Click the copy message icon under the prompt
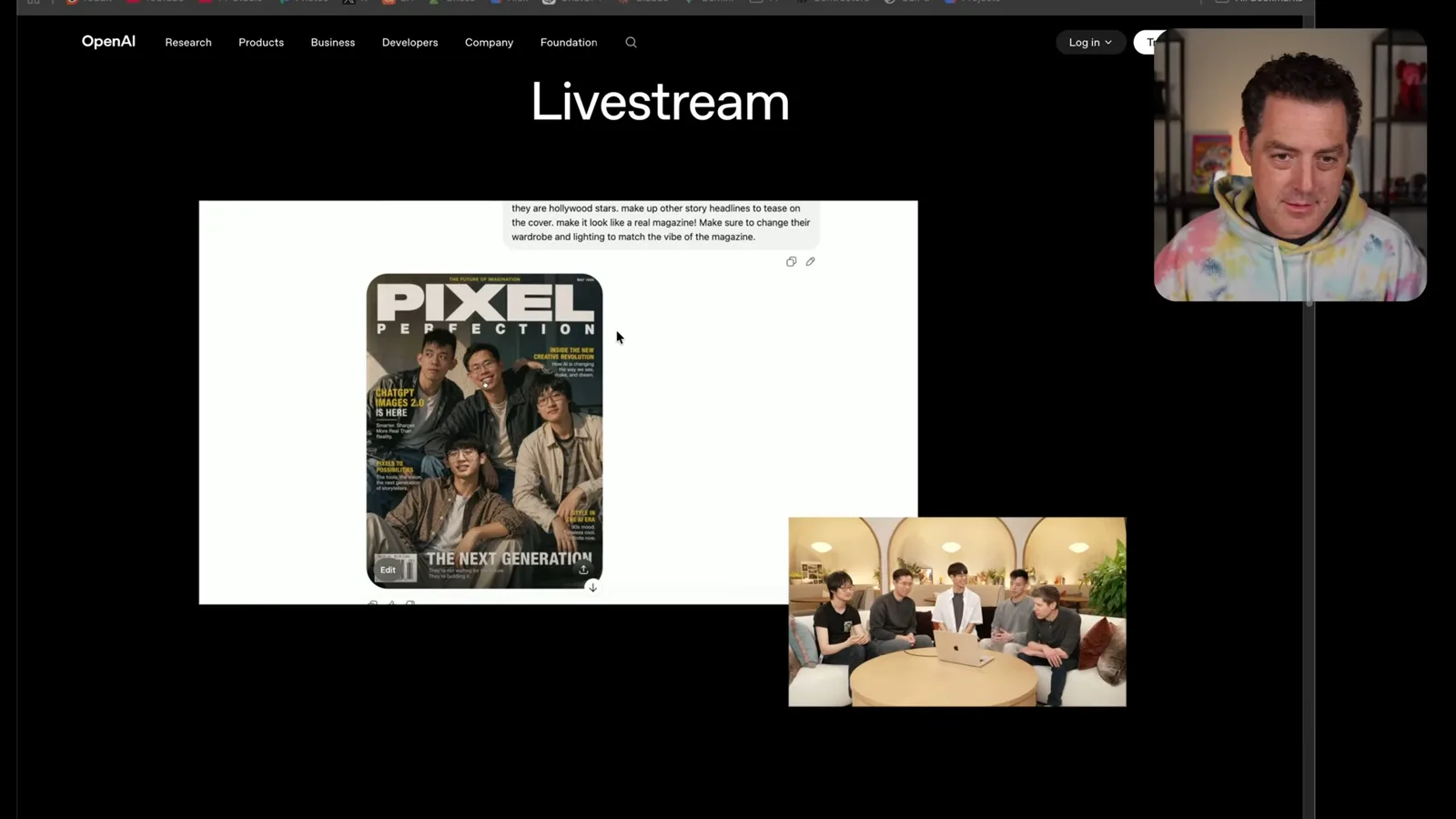The image size is (1456, 819). click(x=791, y=262)
